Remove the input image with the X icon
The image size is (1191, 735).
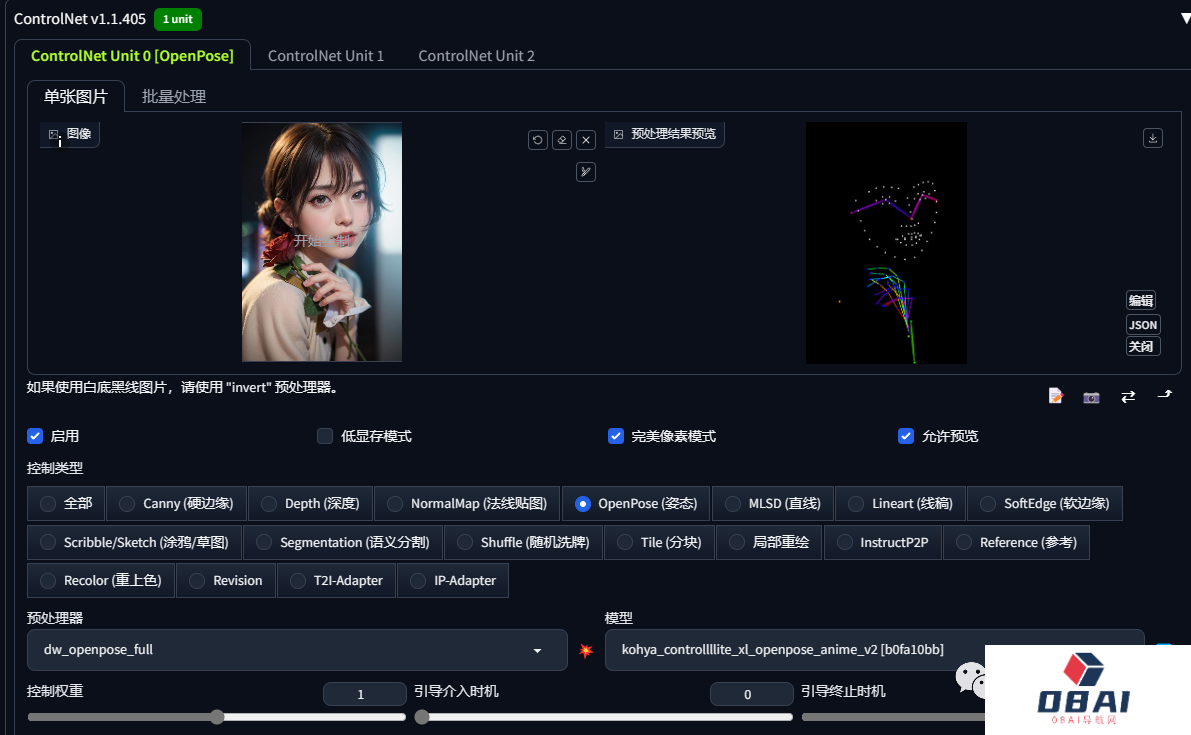click(x=587, y=140)
